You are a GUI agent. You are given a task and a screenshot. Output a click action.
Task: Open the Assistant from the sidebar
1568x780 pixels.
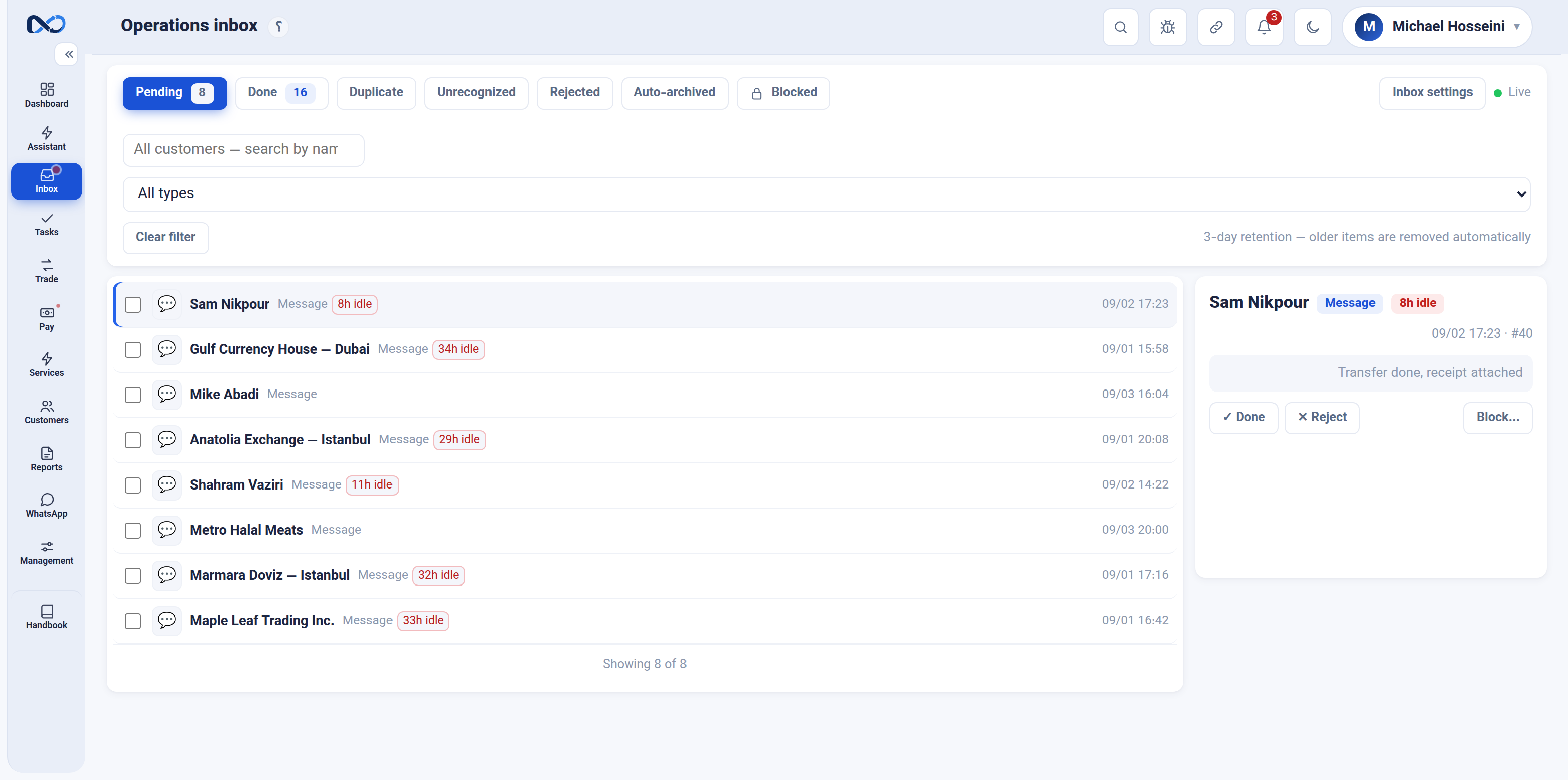point(46,138)
